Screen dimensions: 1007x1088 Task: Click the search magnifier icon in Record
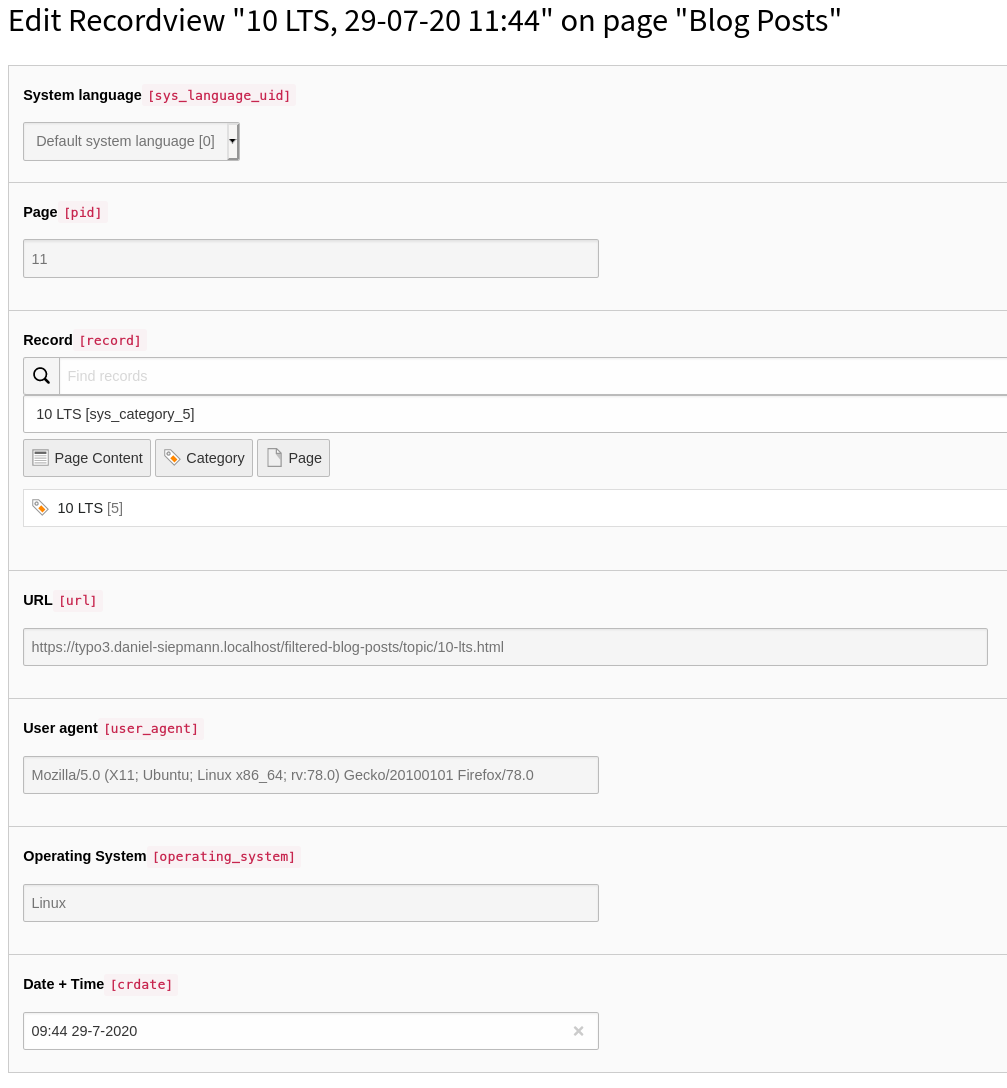(41, 376)
